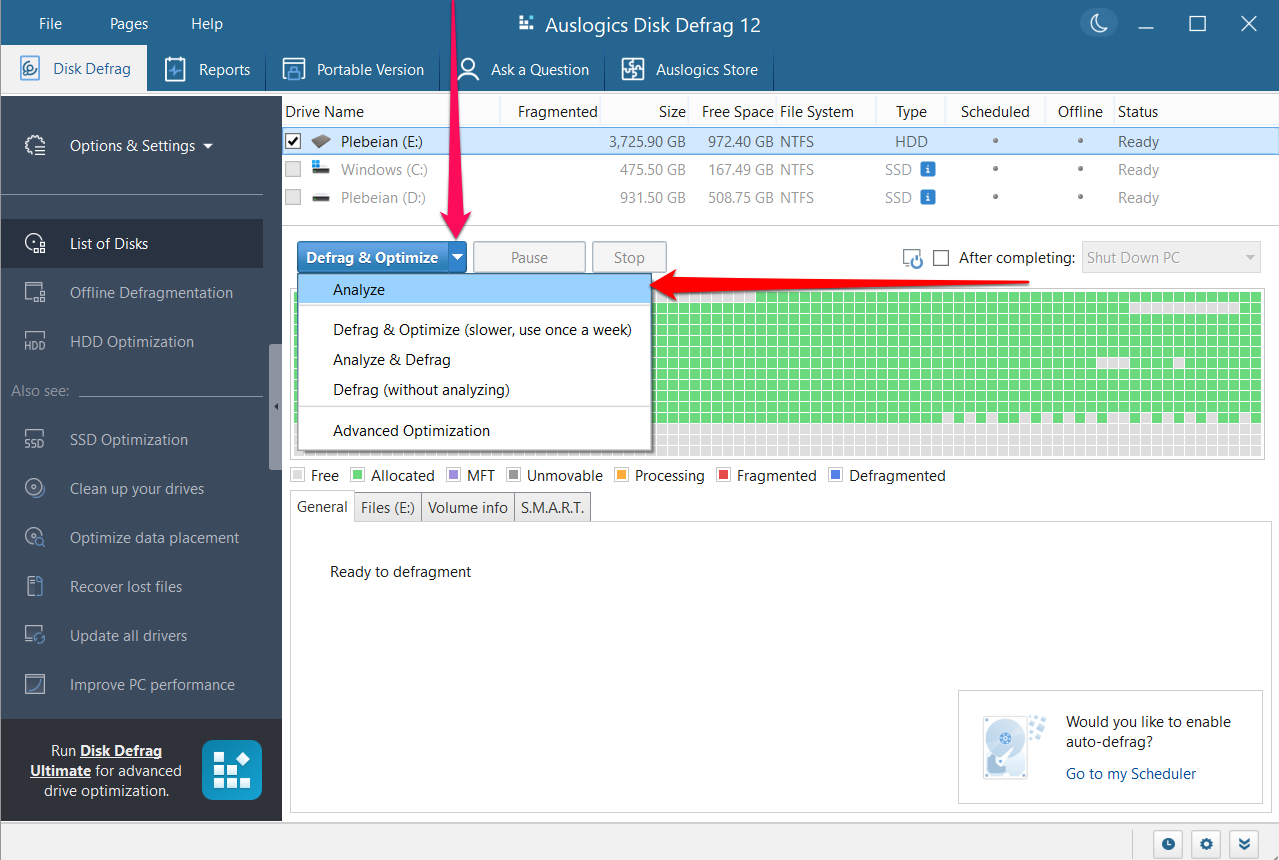1279x860 pixels.
Task: Open the Pages menu
Action: pos(128,23)
